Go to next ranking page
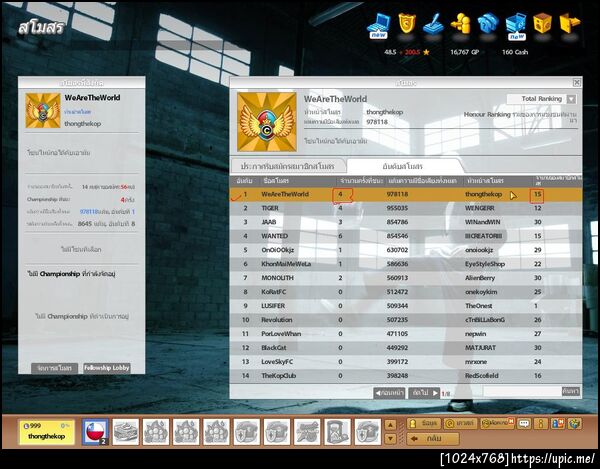Image resolution: width=600 pixels, height=469 pixels. pos(424,393)
